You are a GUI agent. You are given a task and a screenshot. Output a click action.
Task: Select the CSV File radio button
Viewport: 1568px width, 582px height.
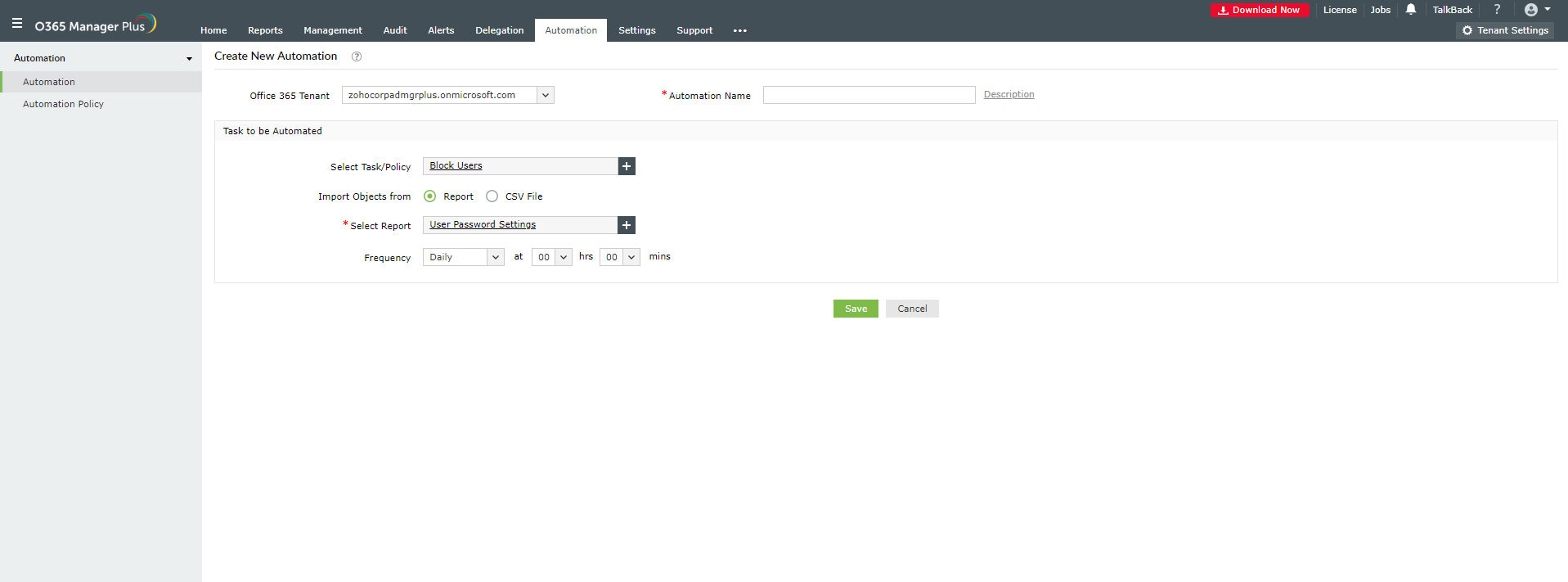pos(492,196)
